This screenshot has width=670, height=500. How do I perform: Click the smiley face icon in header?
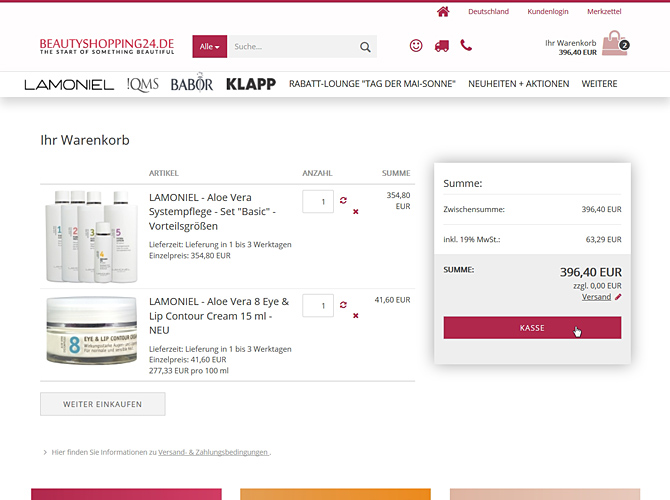click(x=416, y=46)
